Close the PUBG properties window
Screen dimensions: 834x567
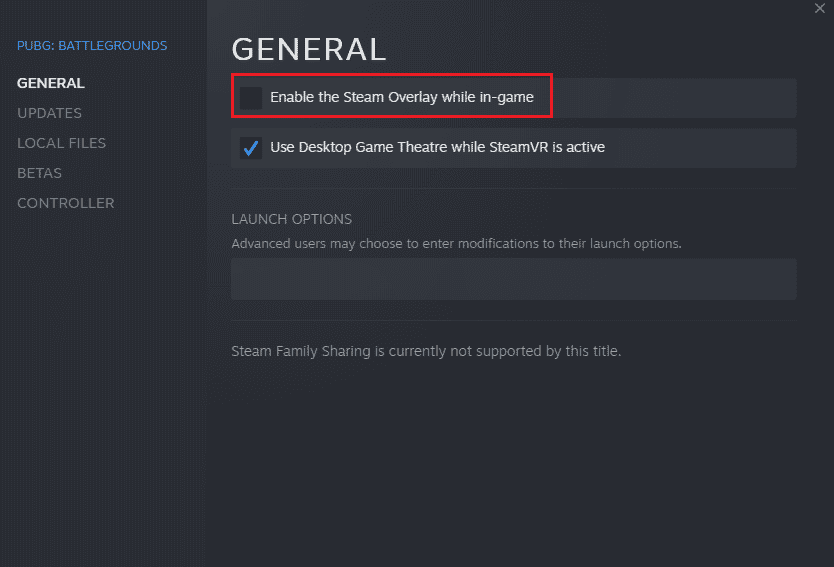pyautogui.click(x=820, y=9)
